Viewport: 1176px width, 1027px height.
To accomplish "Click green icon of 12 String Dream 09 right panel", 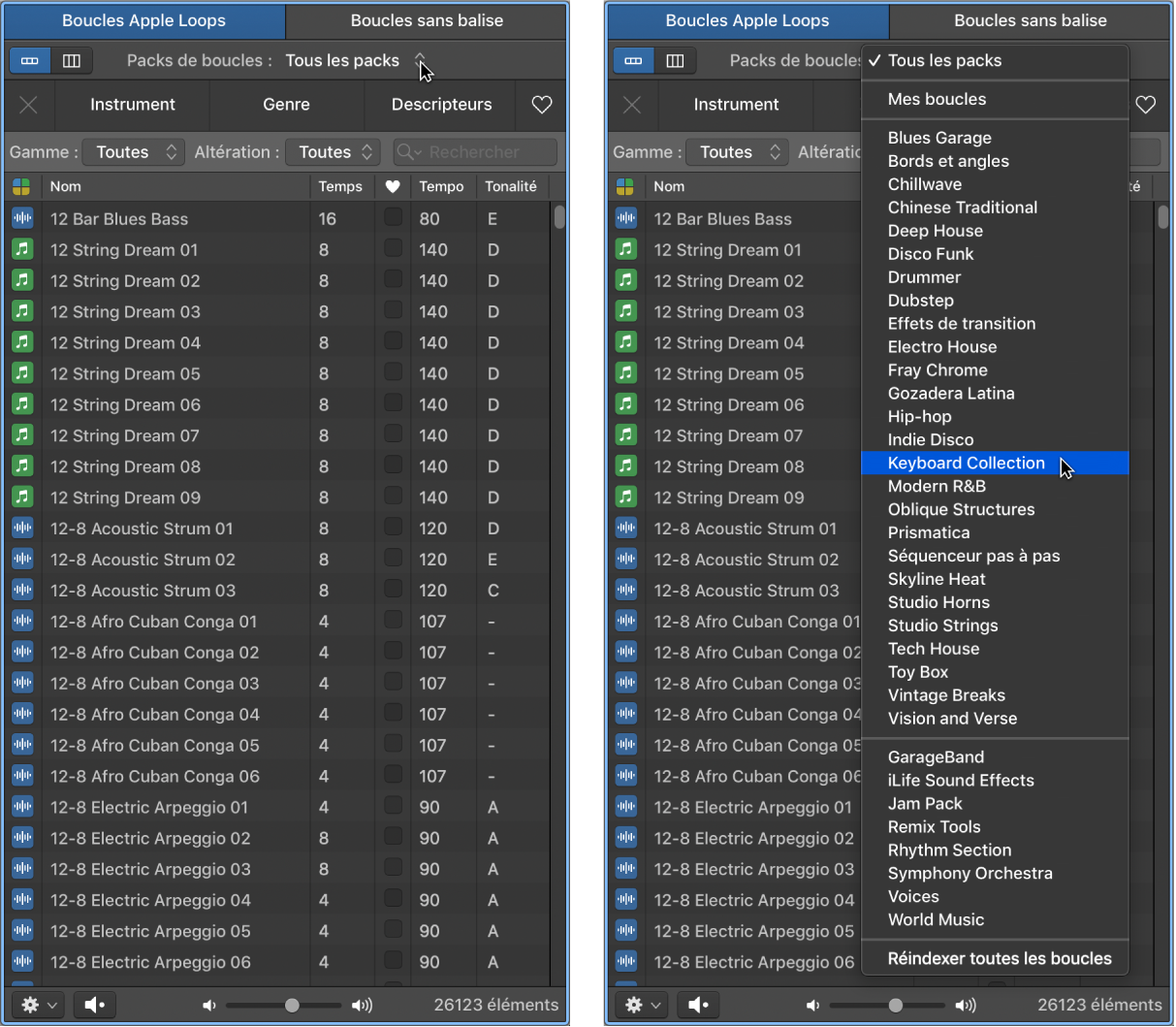I will [x=625, y=497].
